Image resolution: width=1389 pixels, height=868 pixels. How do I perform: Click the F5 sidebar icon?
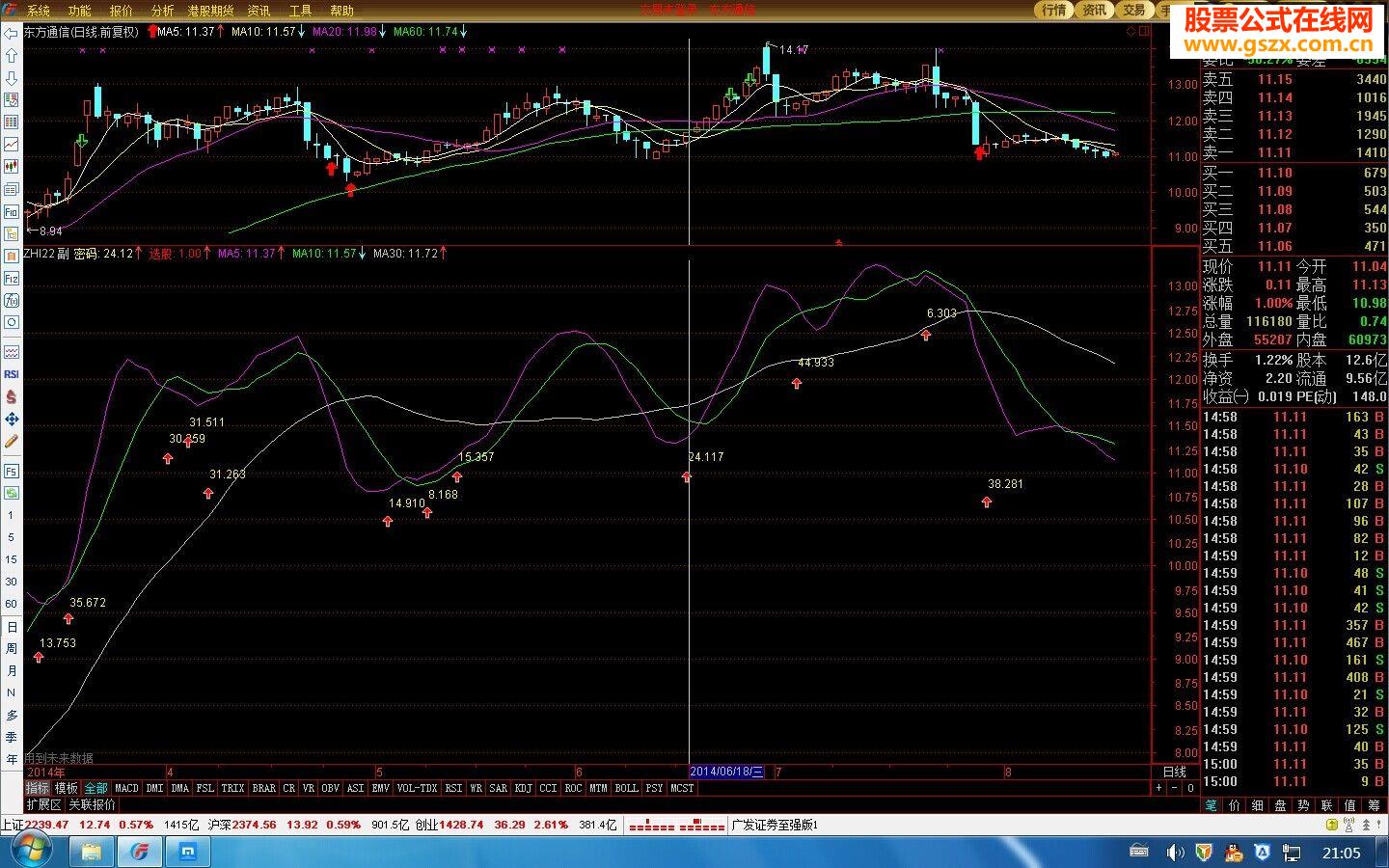tap(12, 472)
